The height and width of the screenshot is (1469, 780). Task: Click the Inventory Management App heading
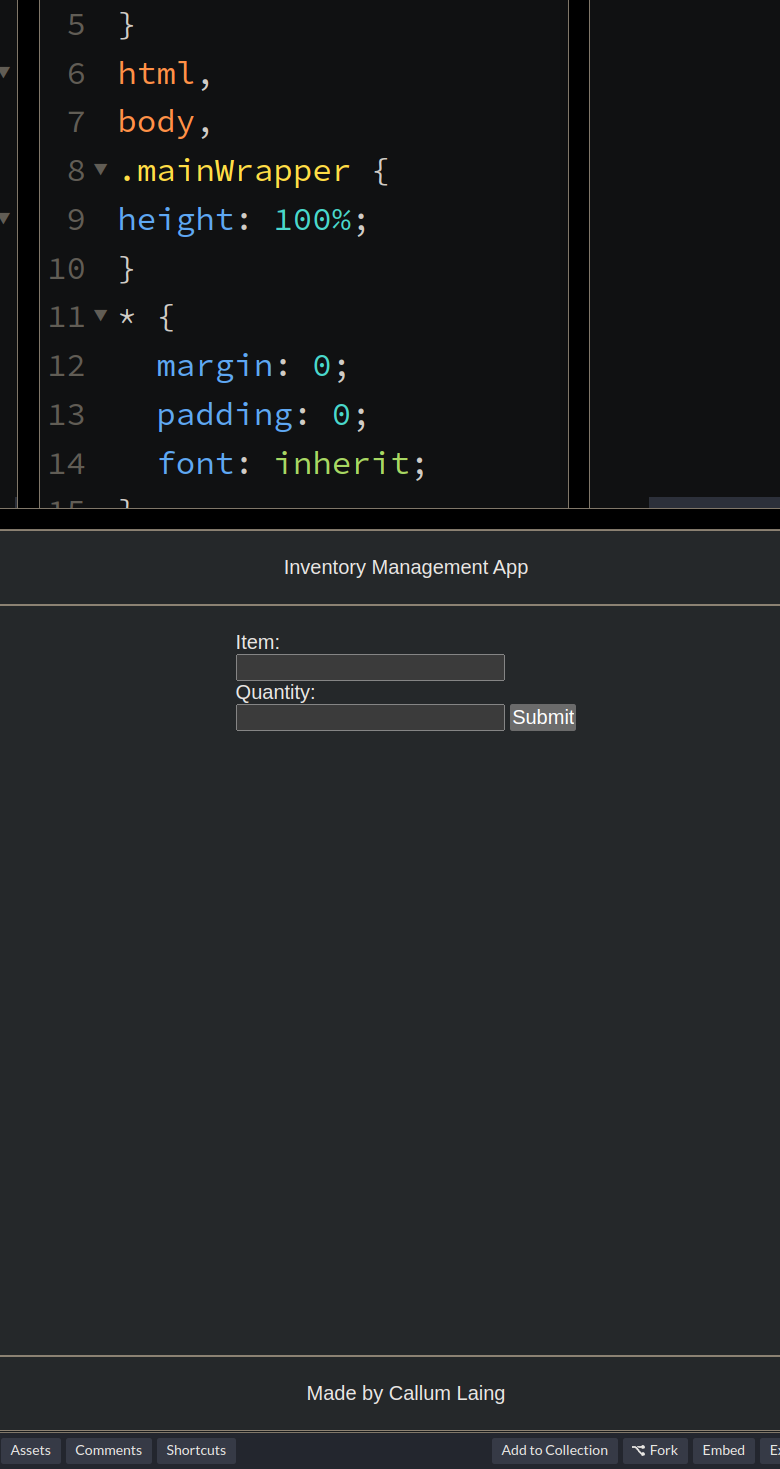tap(406, 567)
